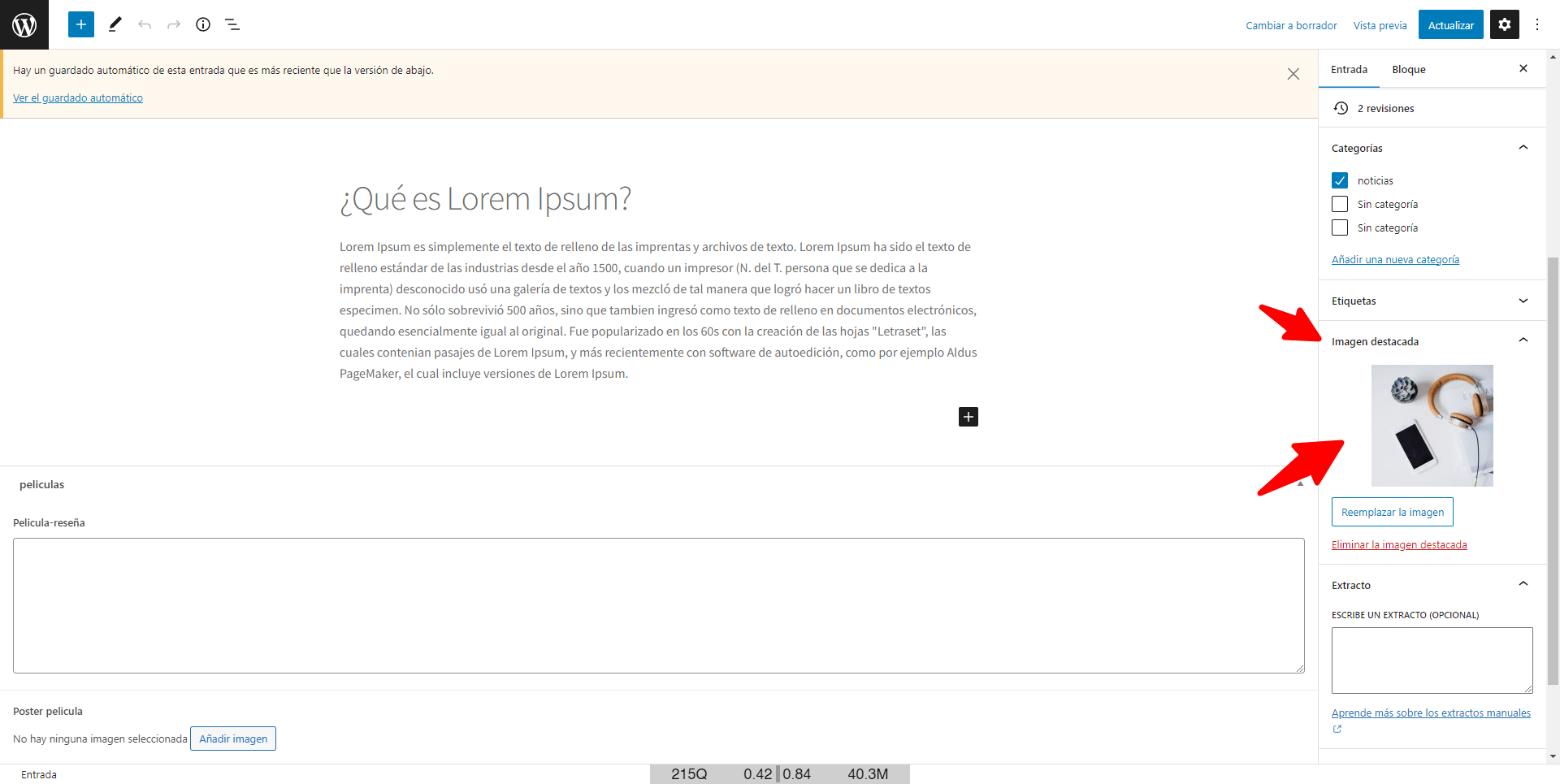Switch to the Bloque tab
This screenshot has width=1560, height=784.
1409,70
